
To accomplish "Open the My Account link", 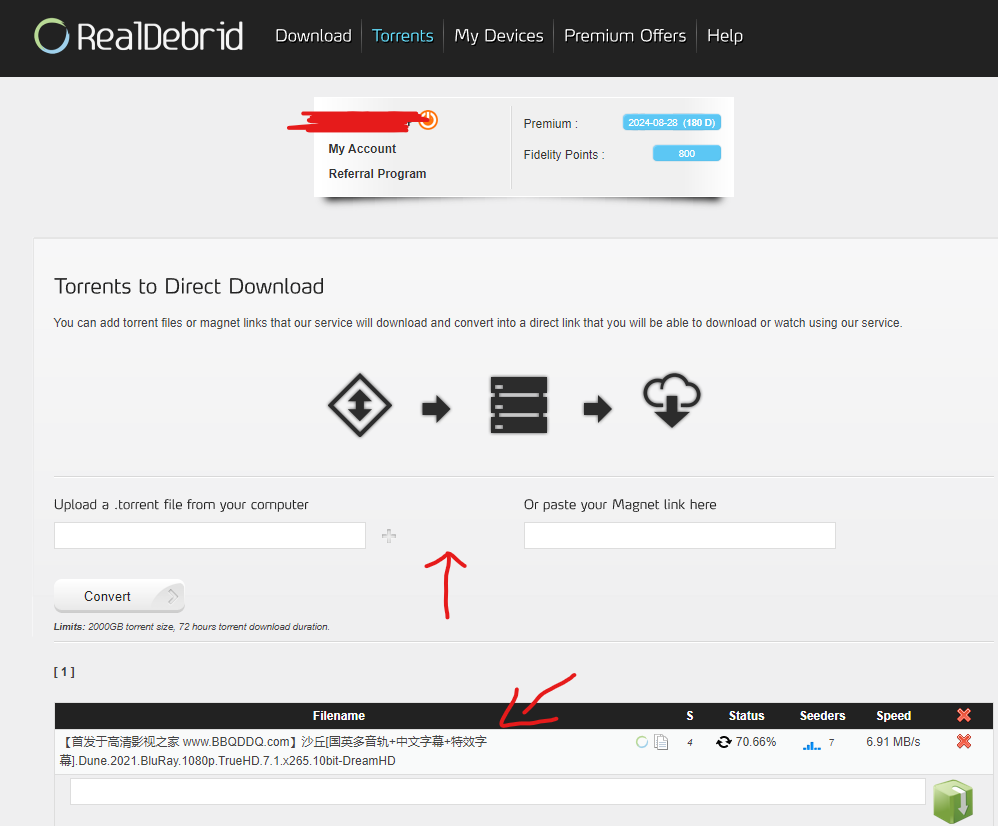I will coord(362,149).
